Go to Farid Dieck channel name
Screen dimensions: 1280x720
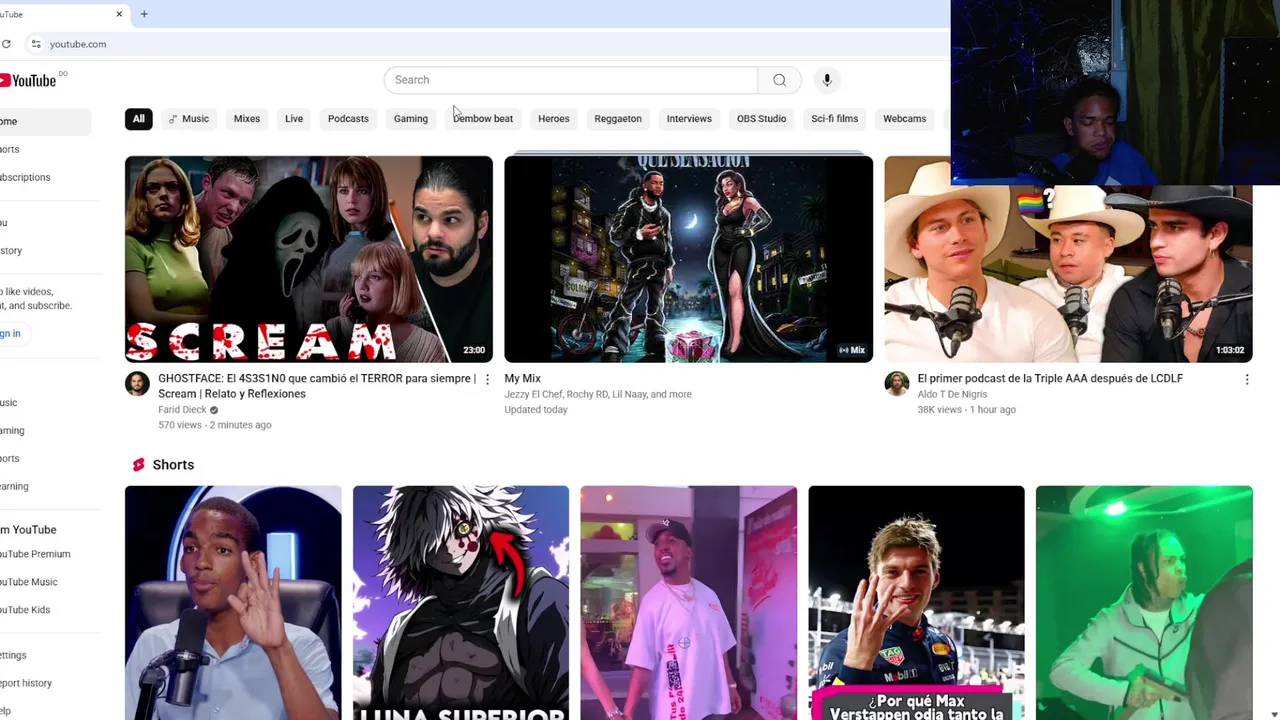tap(182, 410)
